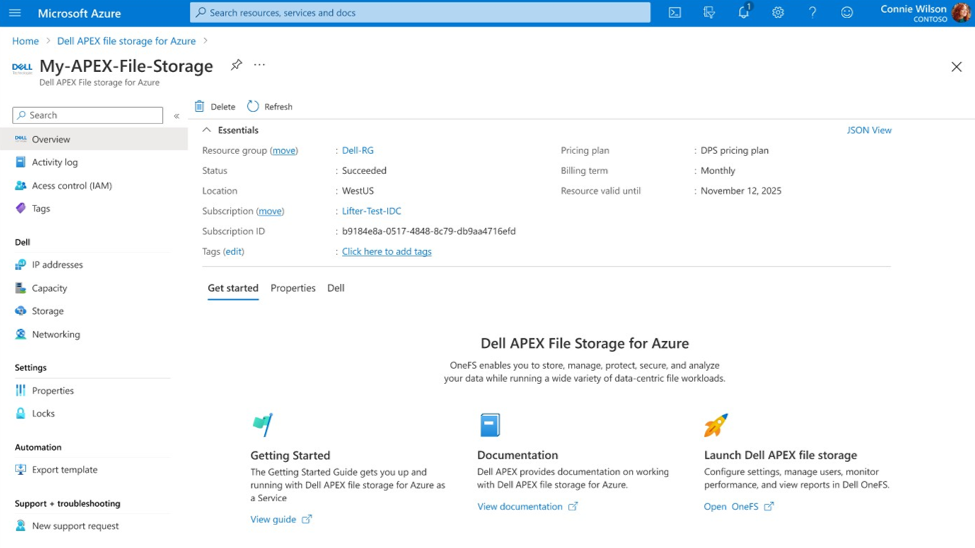
Task: Click the DPS pricing plan value
Action: click(734, 151)
